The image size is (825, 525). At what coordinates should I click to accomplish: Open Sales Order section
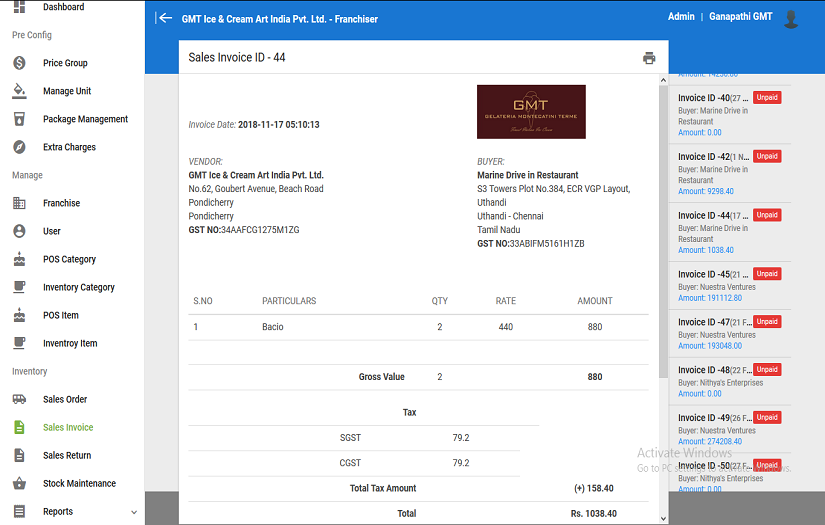(x=65, y=399)
